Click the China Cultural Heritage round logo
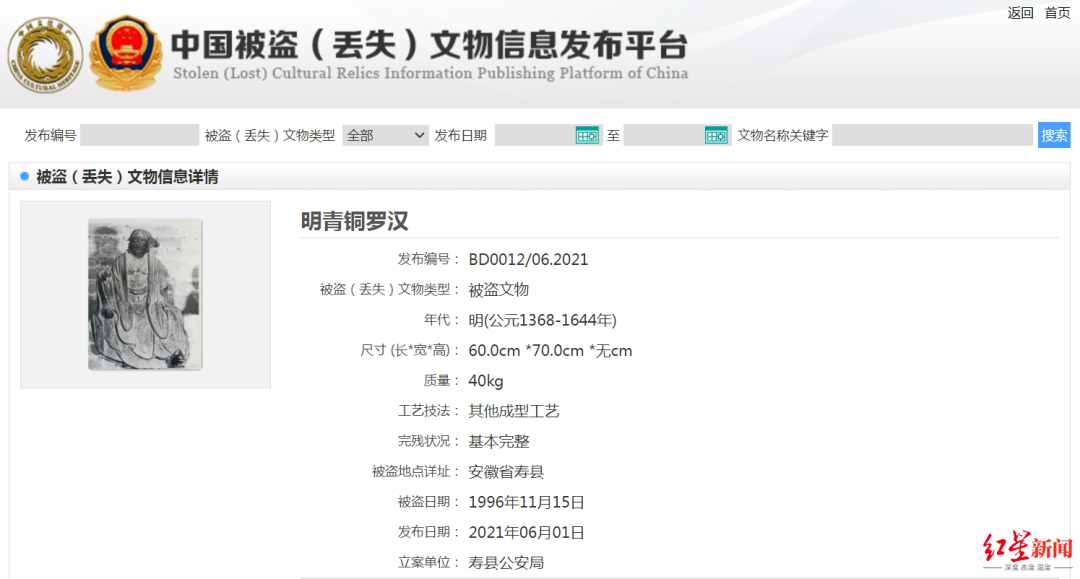This screenshot has width=1080, height=579. (x=46, y=54)
